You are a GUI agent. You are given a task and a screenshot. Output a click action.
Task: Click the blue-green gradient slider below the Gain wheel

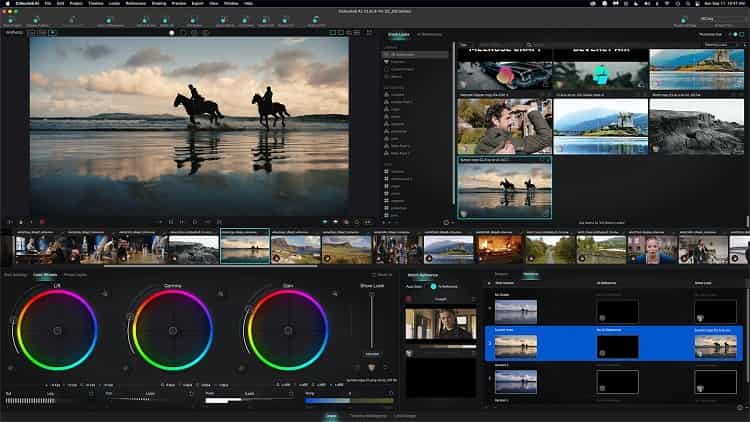pyautogui.click(x=349, y=400)
